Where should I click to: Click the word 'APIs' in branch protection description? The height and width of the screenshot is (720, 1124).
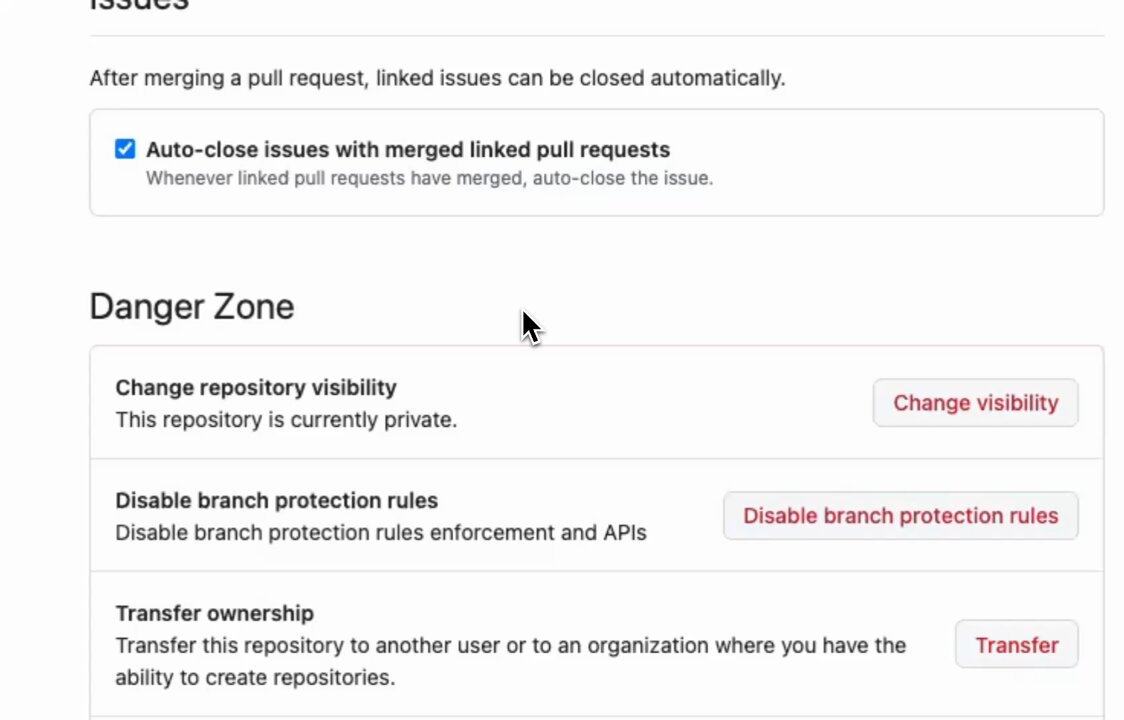624,533
